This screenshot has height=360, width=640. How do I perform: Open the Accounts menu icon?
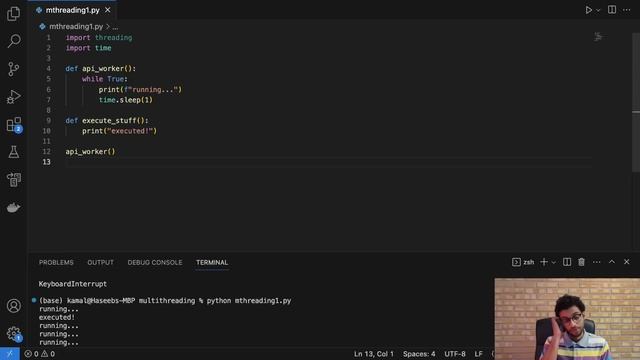pyautogui.click(x=13, y=306)
